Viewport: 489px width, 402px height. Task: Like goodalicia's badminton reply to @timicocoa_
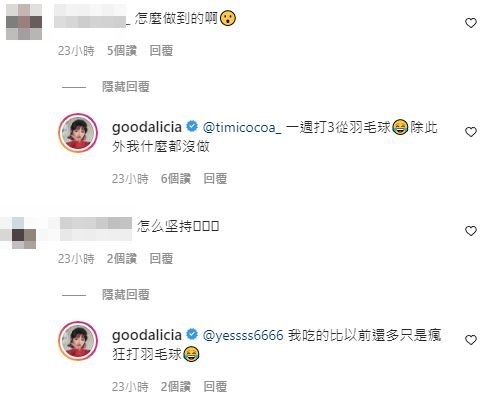click(x=471, y=132)
